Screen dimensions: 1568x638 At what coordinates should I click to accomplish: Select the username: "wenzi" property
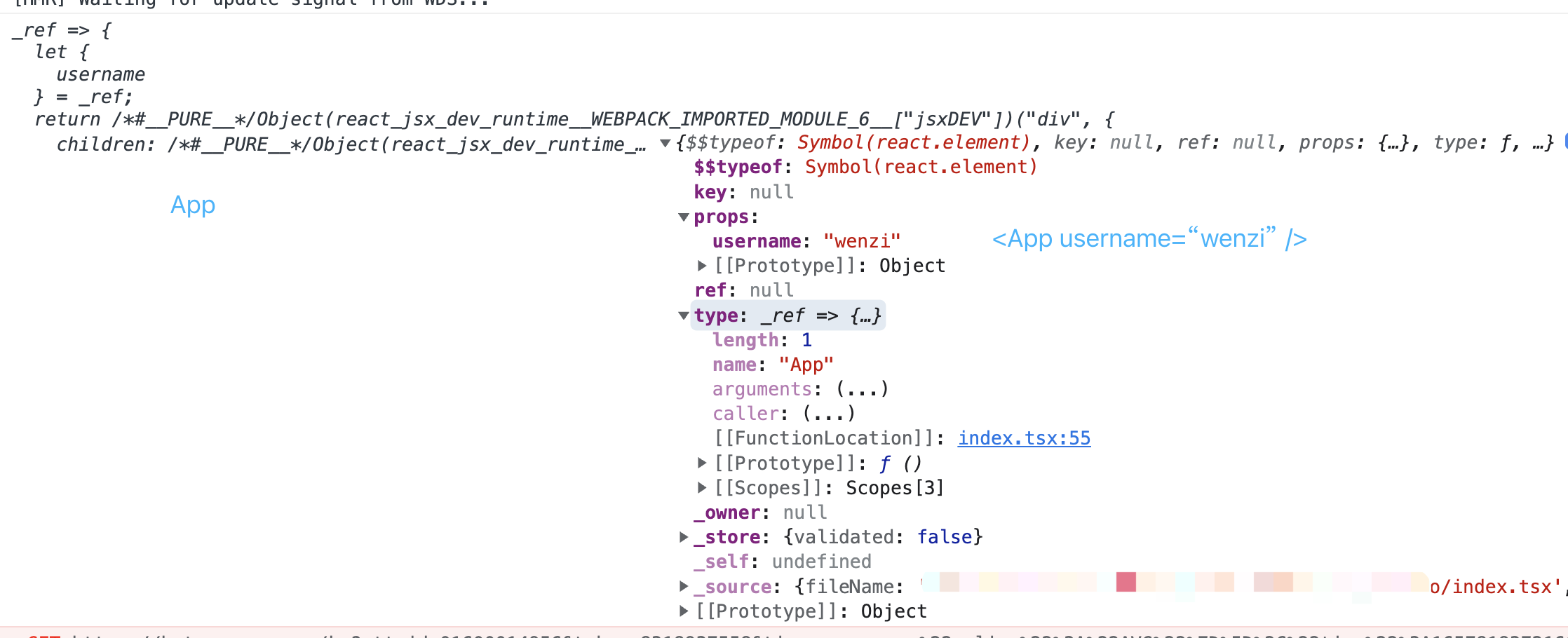(x=806, y=242)
